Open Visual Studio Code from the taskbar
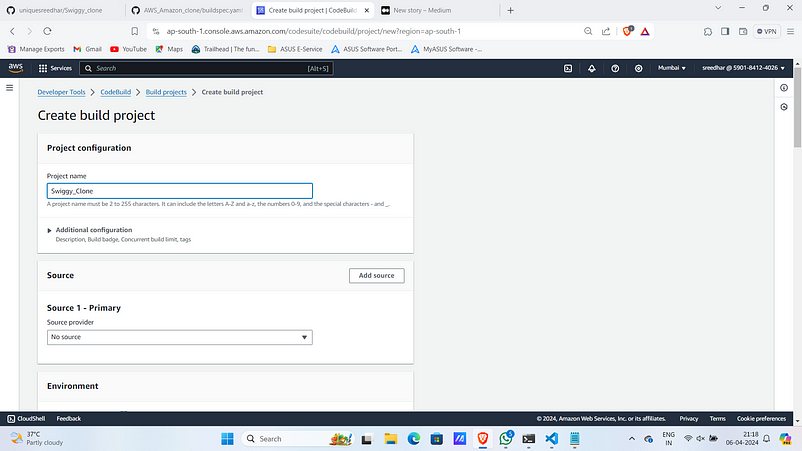The height and width of the screenshot is (451, 802). (551, 439)
